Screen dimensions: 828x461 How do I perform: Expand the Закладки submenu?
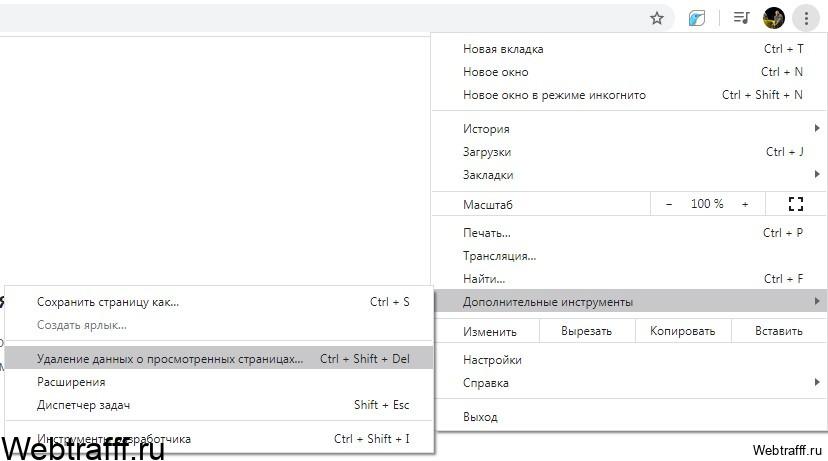pos(629,175)
